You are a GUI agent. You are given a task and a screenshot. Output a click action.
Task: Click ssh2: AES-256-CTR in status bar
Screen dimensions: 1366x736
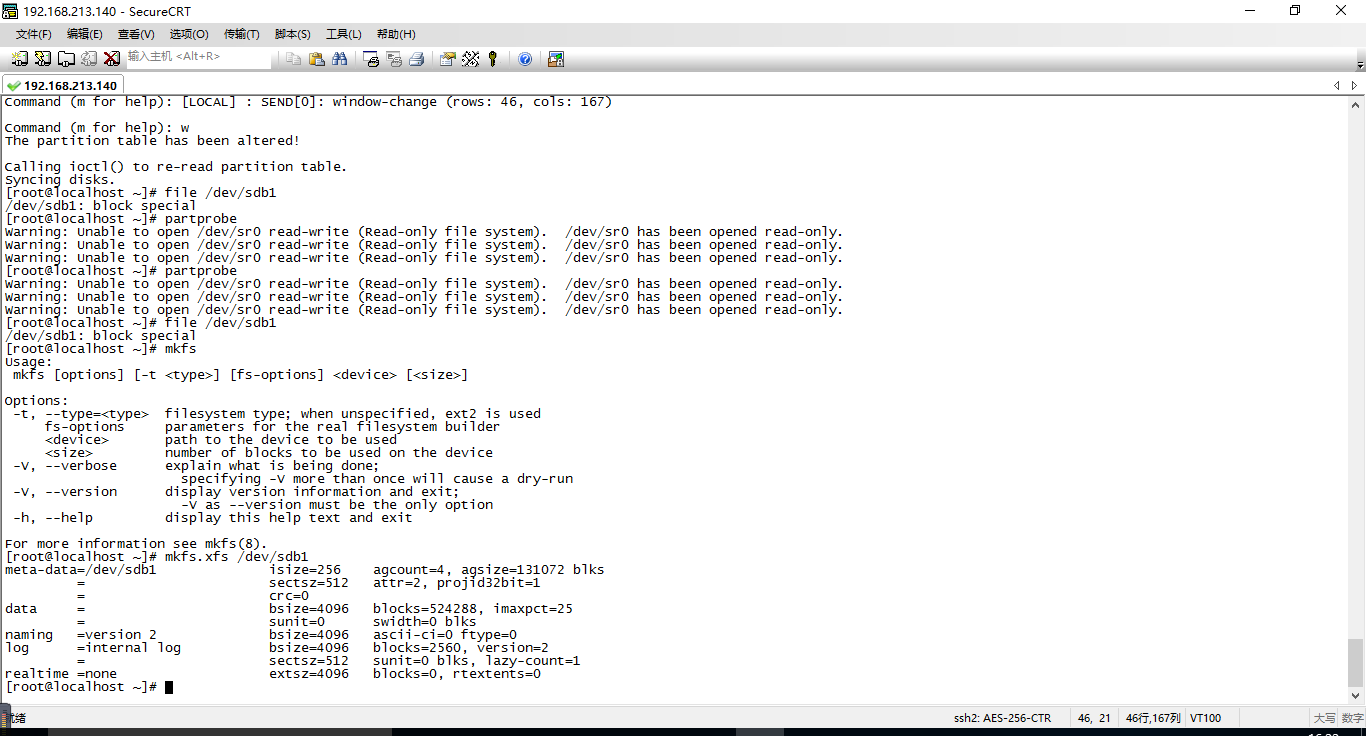1002,718
